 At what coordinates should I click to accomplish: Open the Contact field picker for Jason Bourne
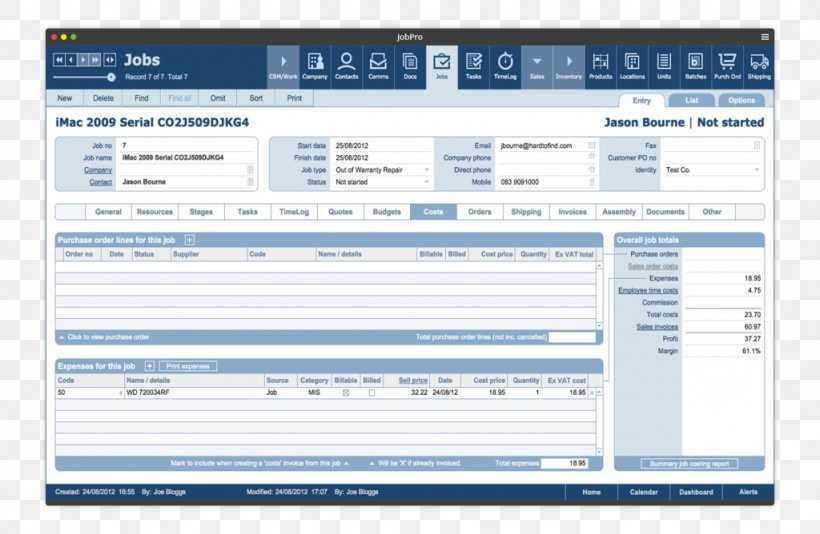250,181
